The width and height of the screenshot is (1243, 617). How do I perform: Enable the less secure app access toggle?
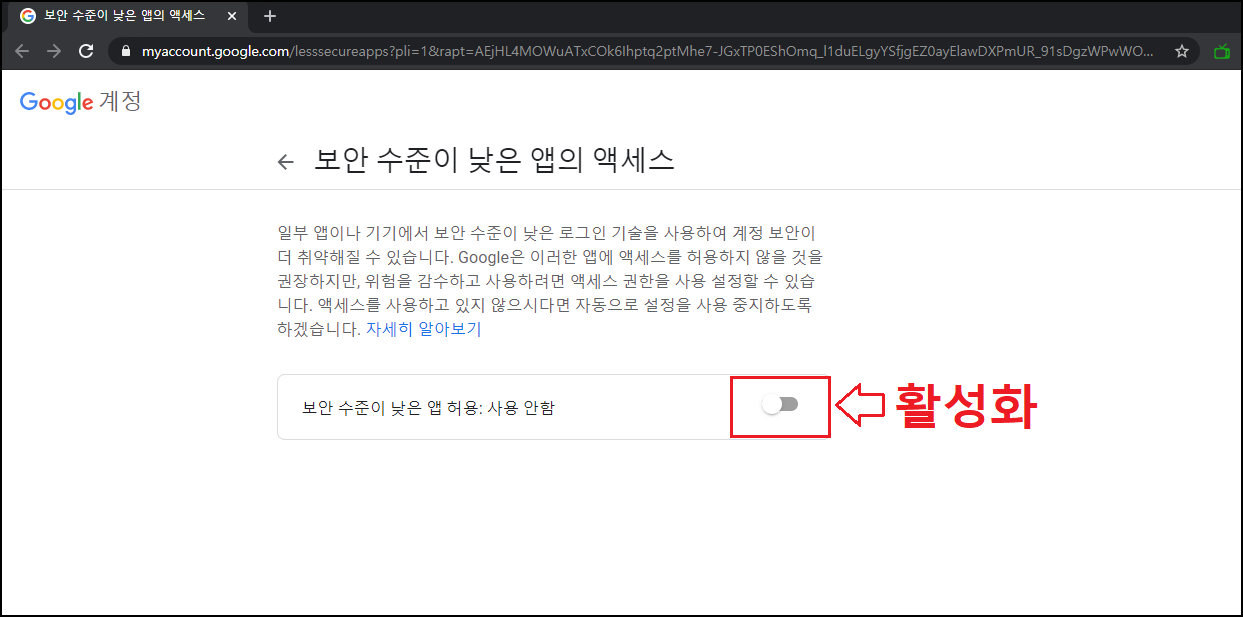point(780,405)
